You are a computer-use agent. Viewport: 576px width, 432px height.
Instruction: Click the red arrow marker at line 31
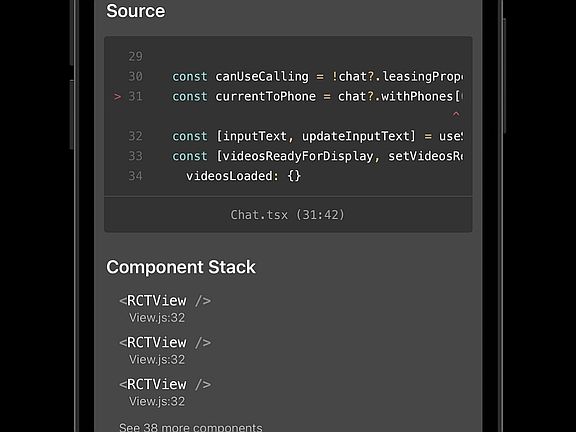[118, 97]
